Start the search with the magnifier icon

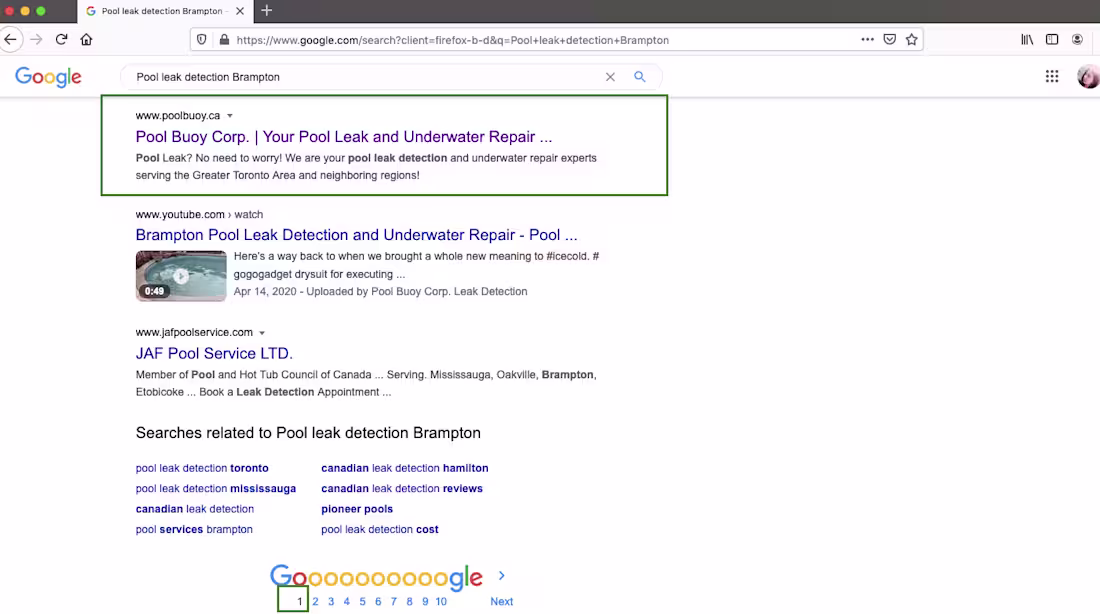639,76
